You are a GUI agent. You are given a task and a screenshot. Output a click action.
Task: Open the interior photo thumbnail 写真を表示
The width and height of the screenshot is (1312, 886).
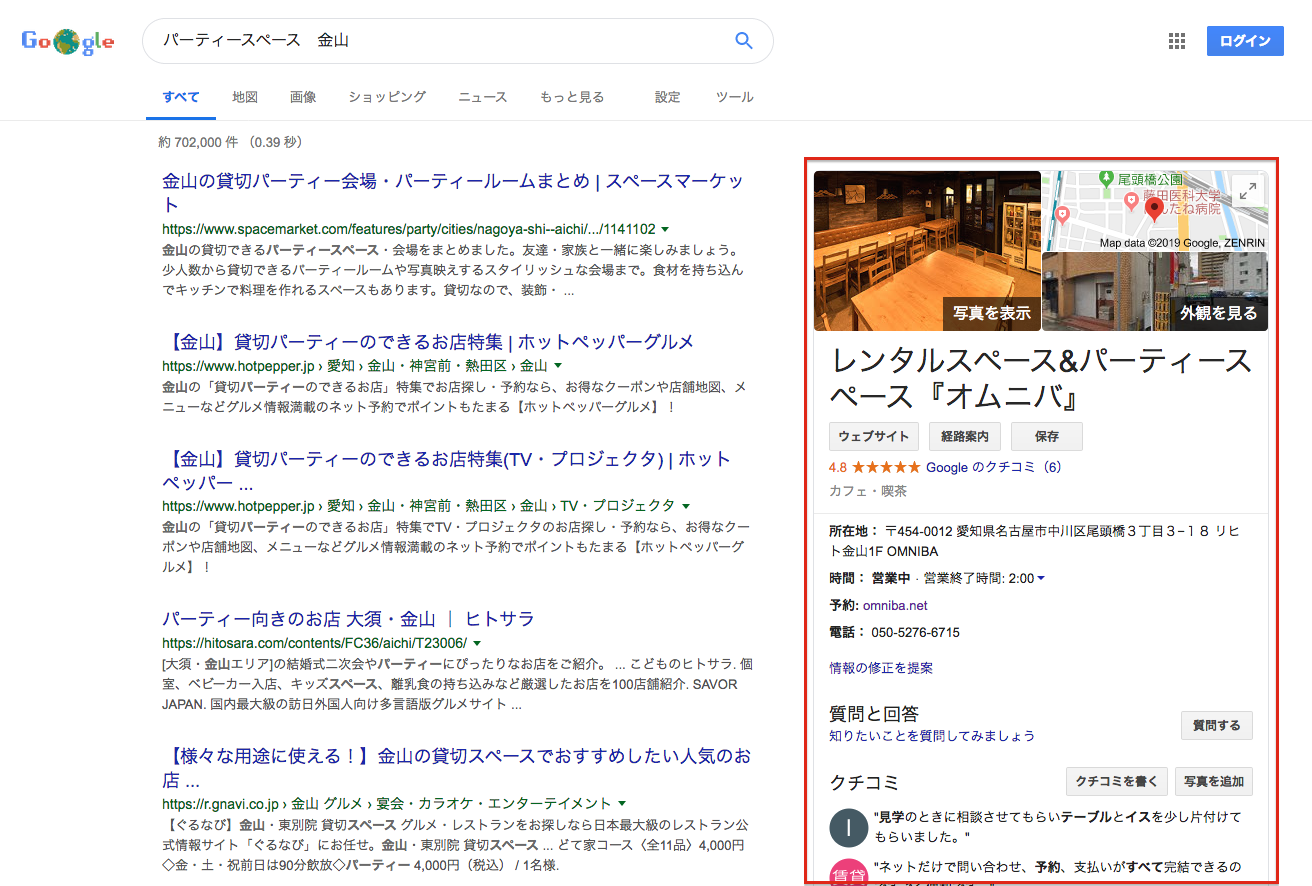927,251
